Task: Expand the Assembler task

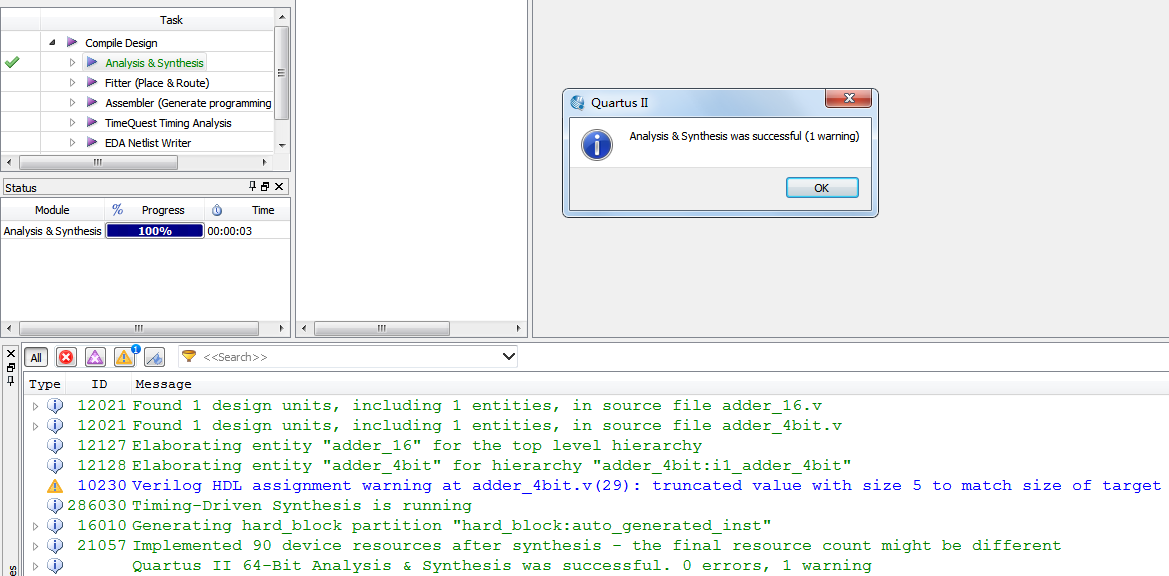Action: point(72,102)
